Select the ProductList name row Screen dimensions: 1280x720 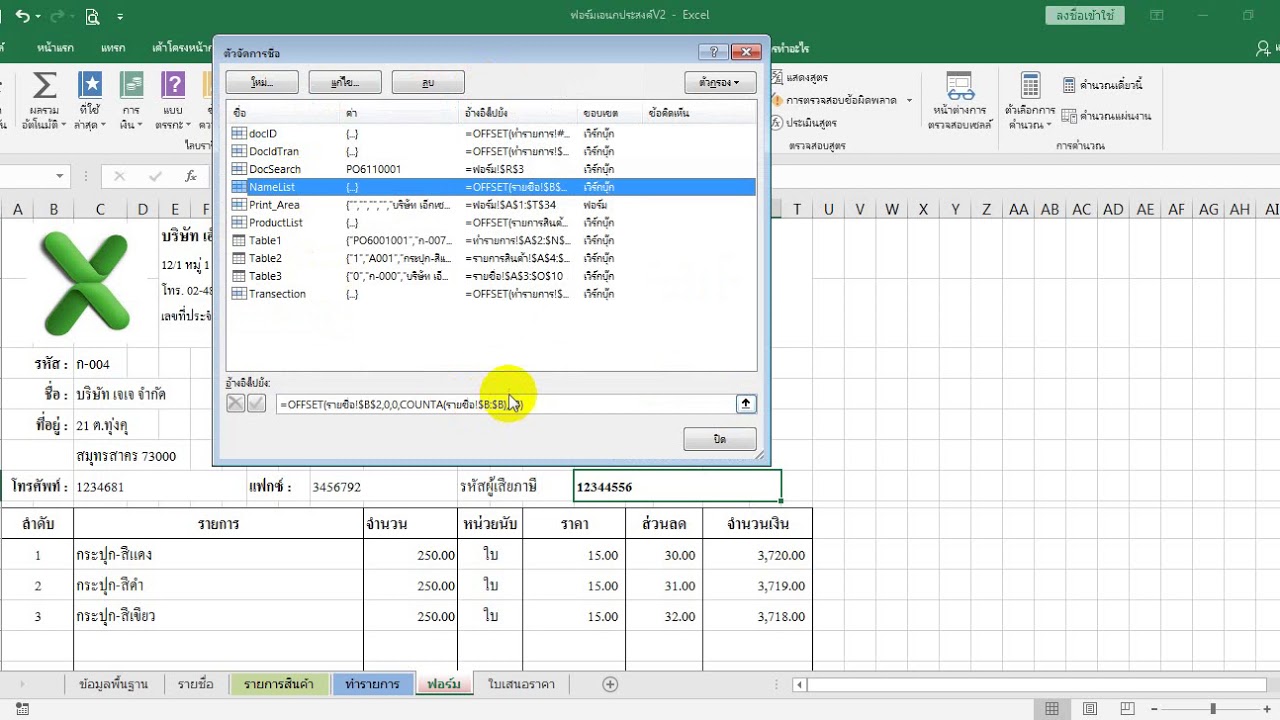[490, 223]
